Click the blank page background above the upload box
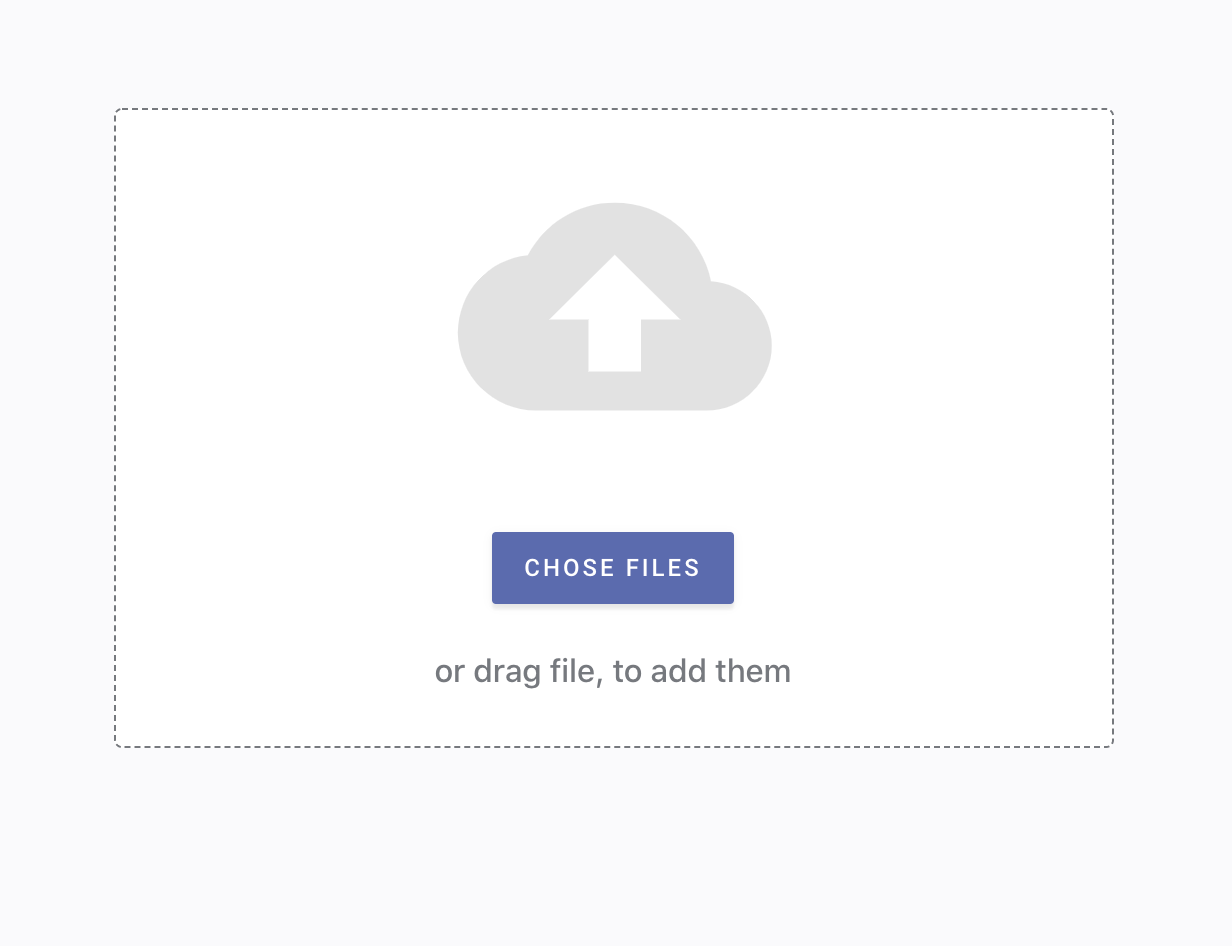Image resolution: width=1232 pixels, height=946 pixels. point(614,52)
